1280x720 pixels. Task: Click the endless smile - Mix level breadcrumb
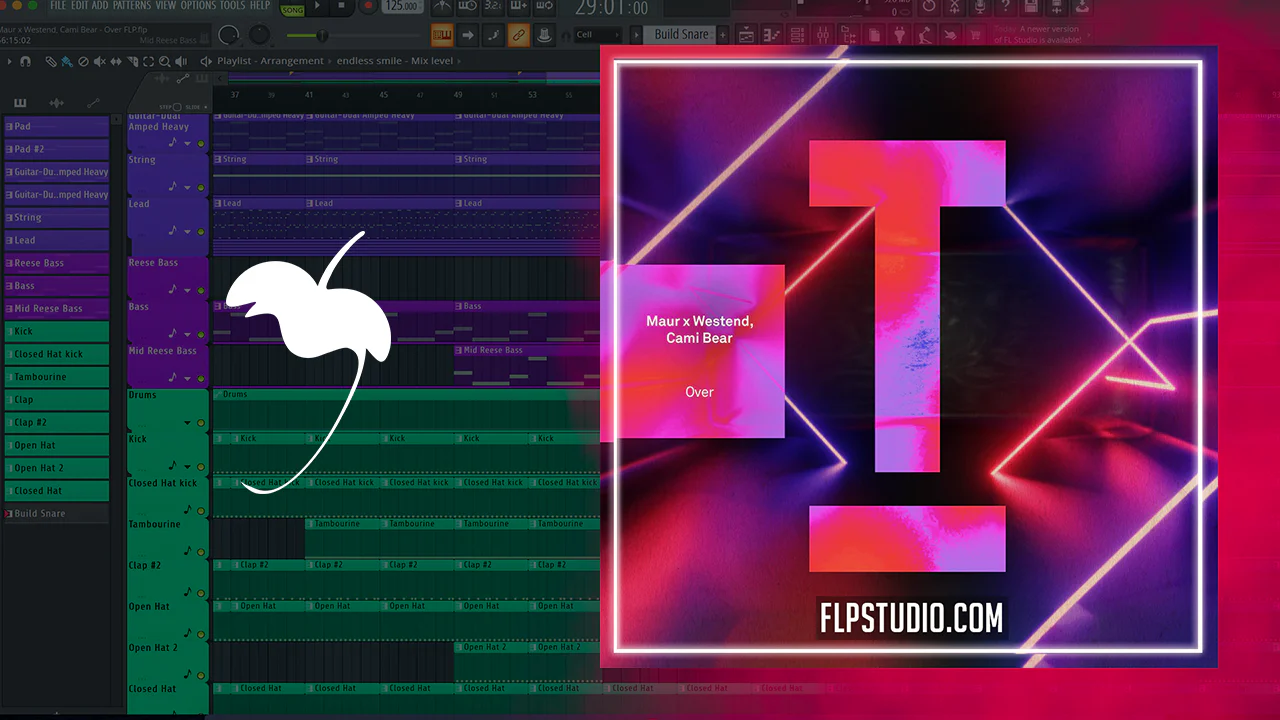[x=395, y=61]
